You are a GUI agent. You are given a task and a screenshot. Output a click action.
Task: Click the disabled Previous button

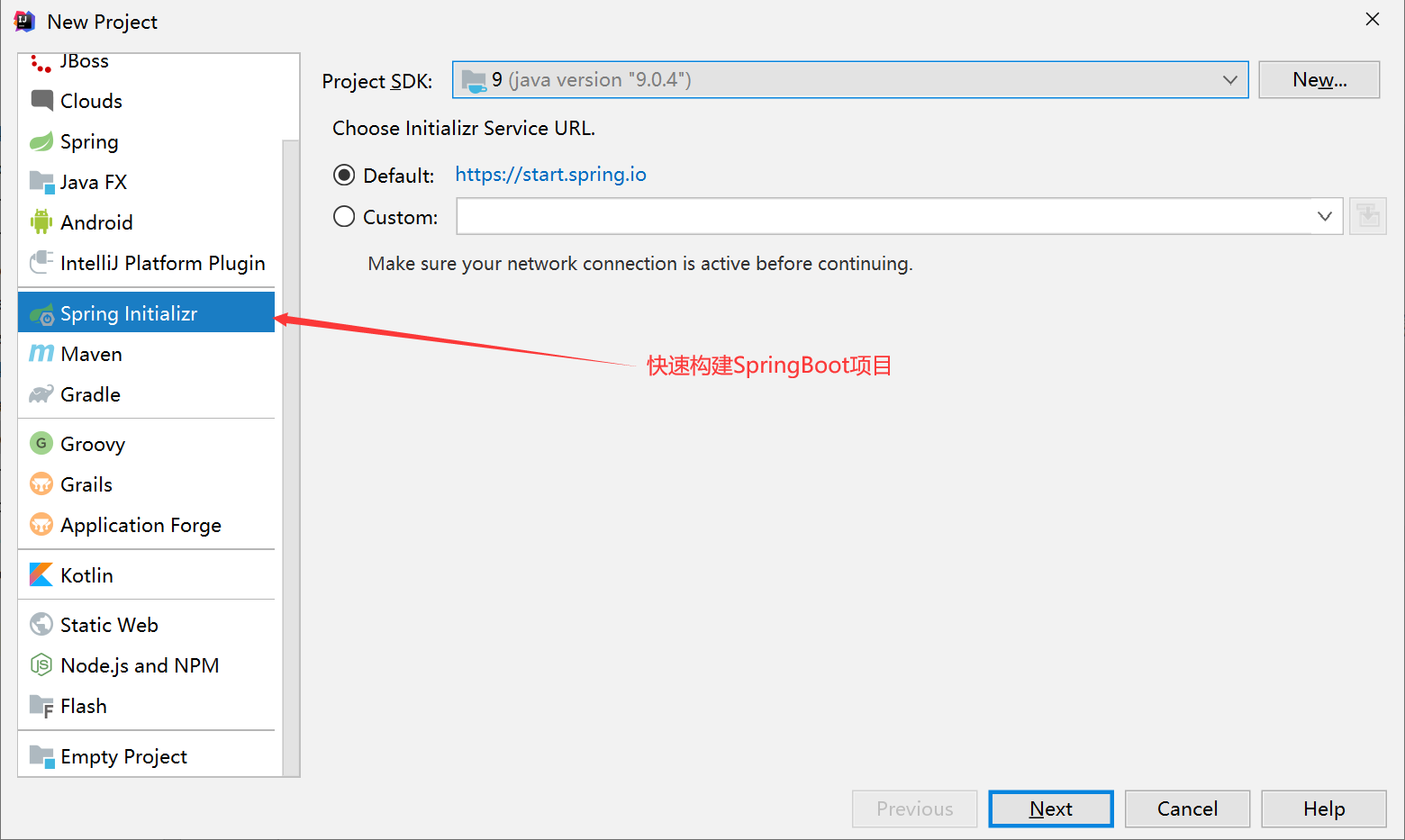click(914, 808)
